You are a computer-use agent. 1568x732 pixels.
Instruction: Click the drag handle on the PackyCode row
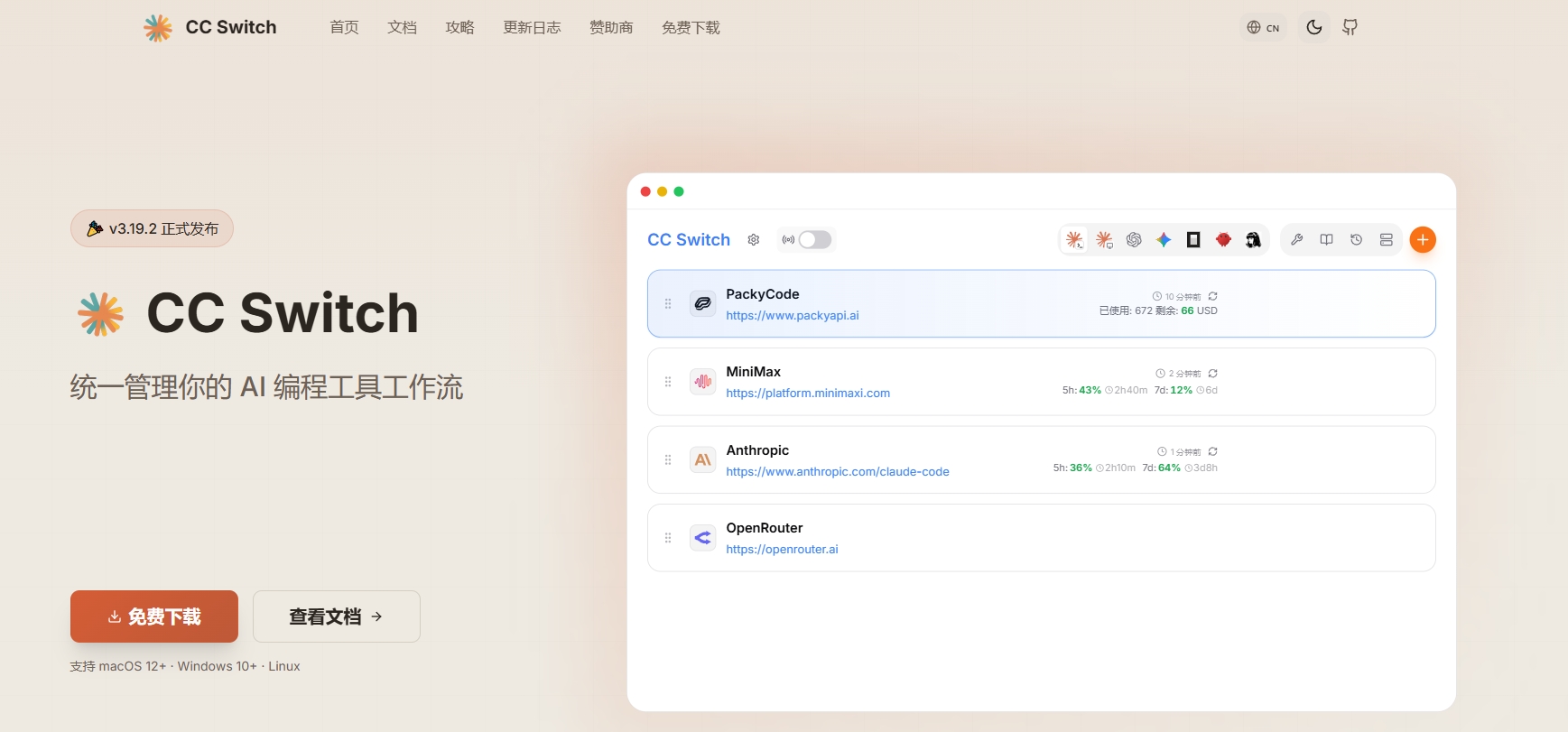click(668, 304)
